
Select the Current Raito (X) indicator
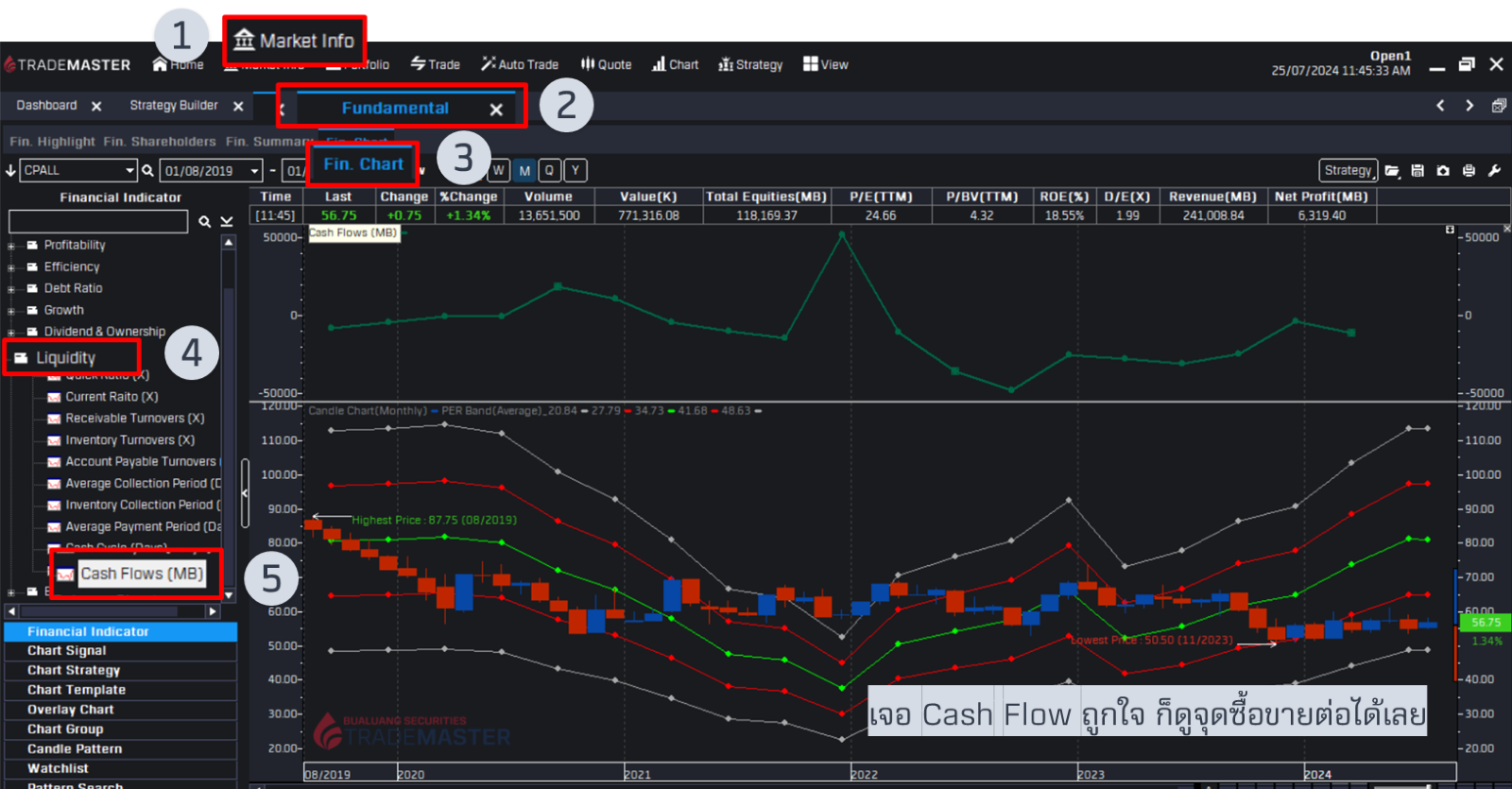112,397
